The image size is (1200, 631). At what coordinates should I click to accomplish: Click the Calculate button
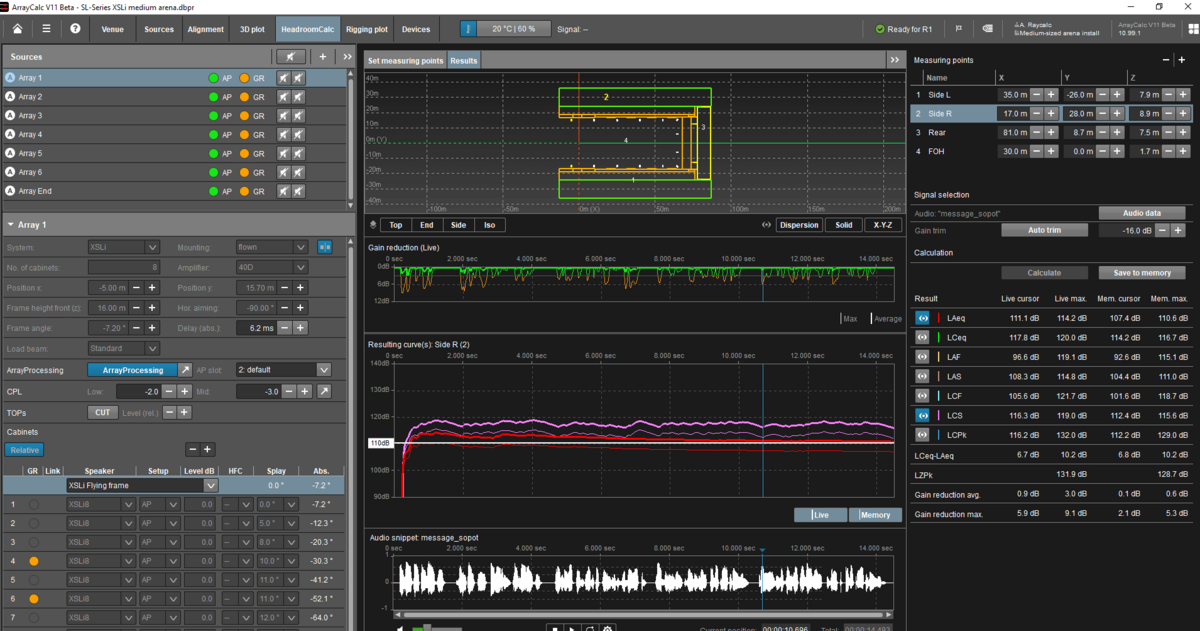coord(1044,272)
